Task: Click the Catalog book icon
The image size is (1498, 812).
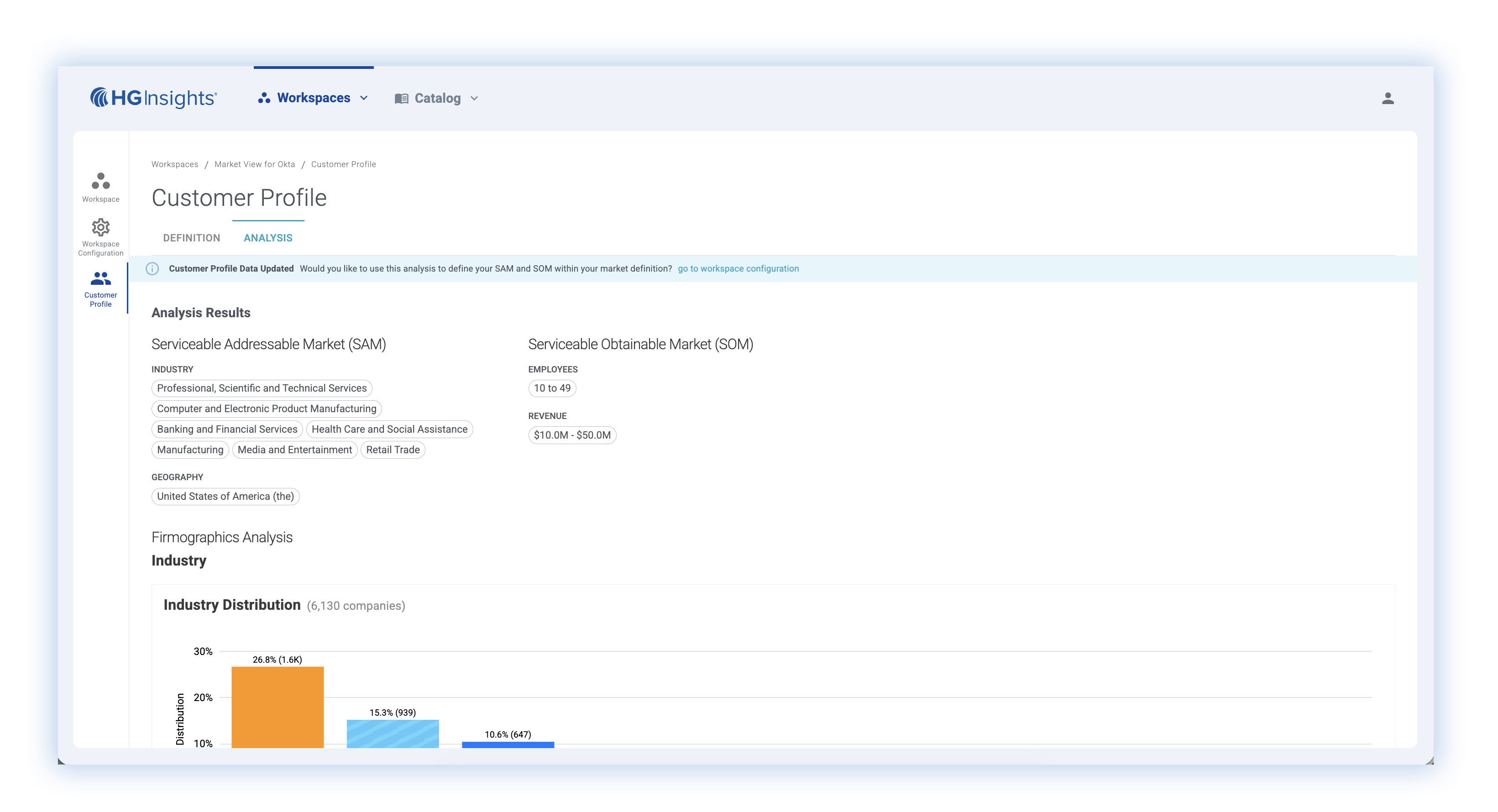Action: (x=401, y=98)
